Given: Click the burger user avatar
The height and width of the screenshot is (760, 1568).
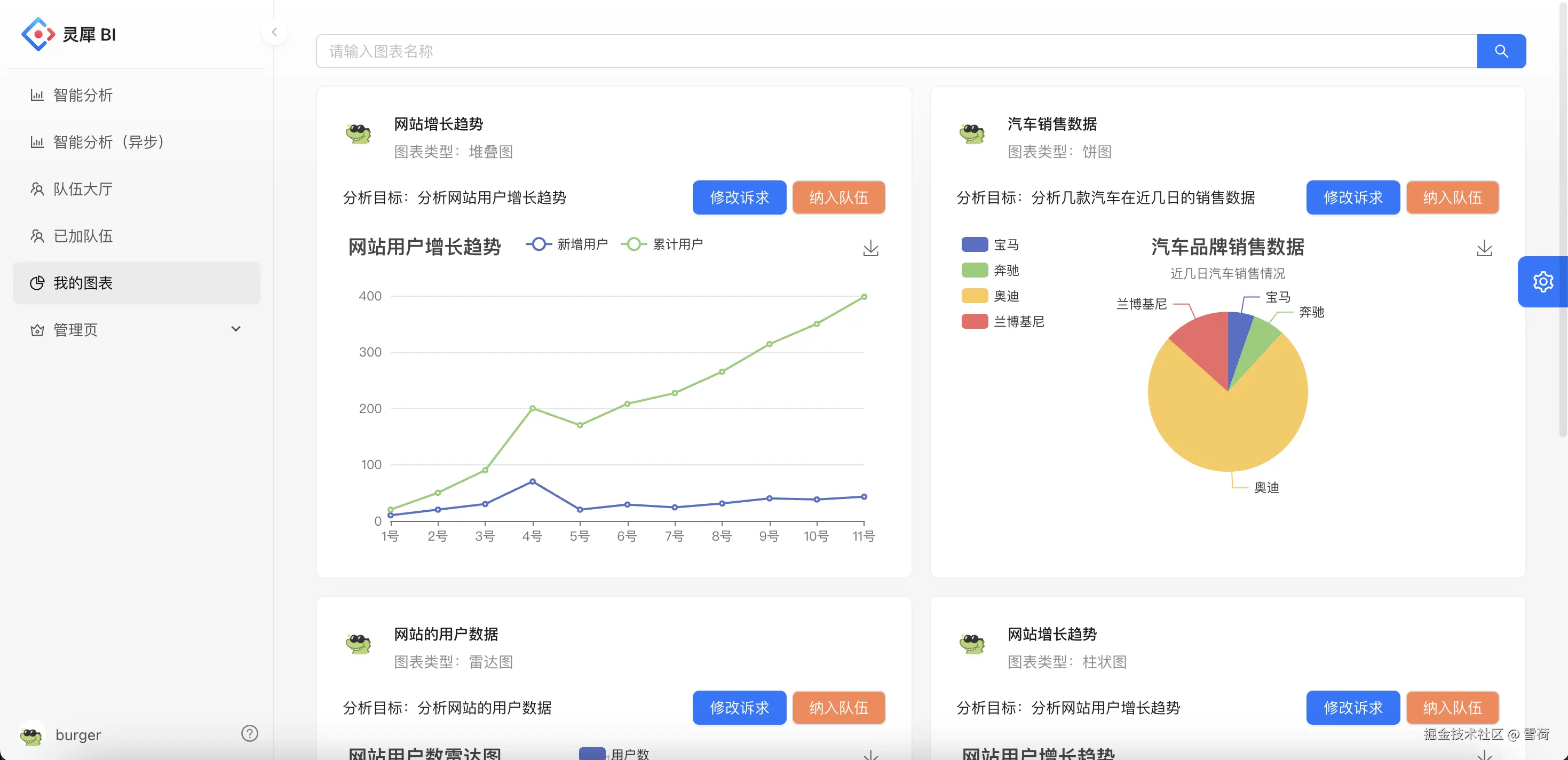Looking at the screenshot, I should pyautogui.click(x=31, y=734).
